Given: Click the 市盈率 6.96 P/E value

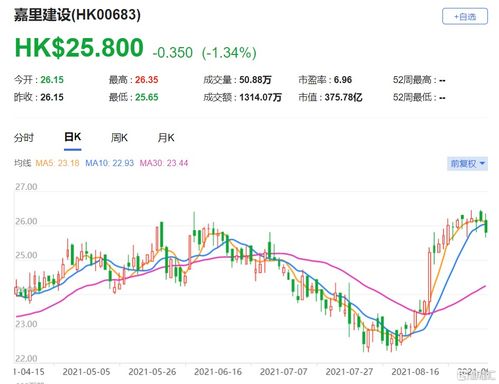Looking at the screenshot, I should tap(325, 80).
